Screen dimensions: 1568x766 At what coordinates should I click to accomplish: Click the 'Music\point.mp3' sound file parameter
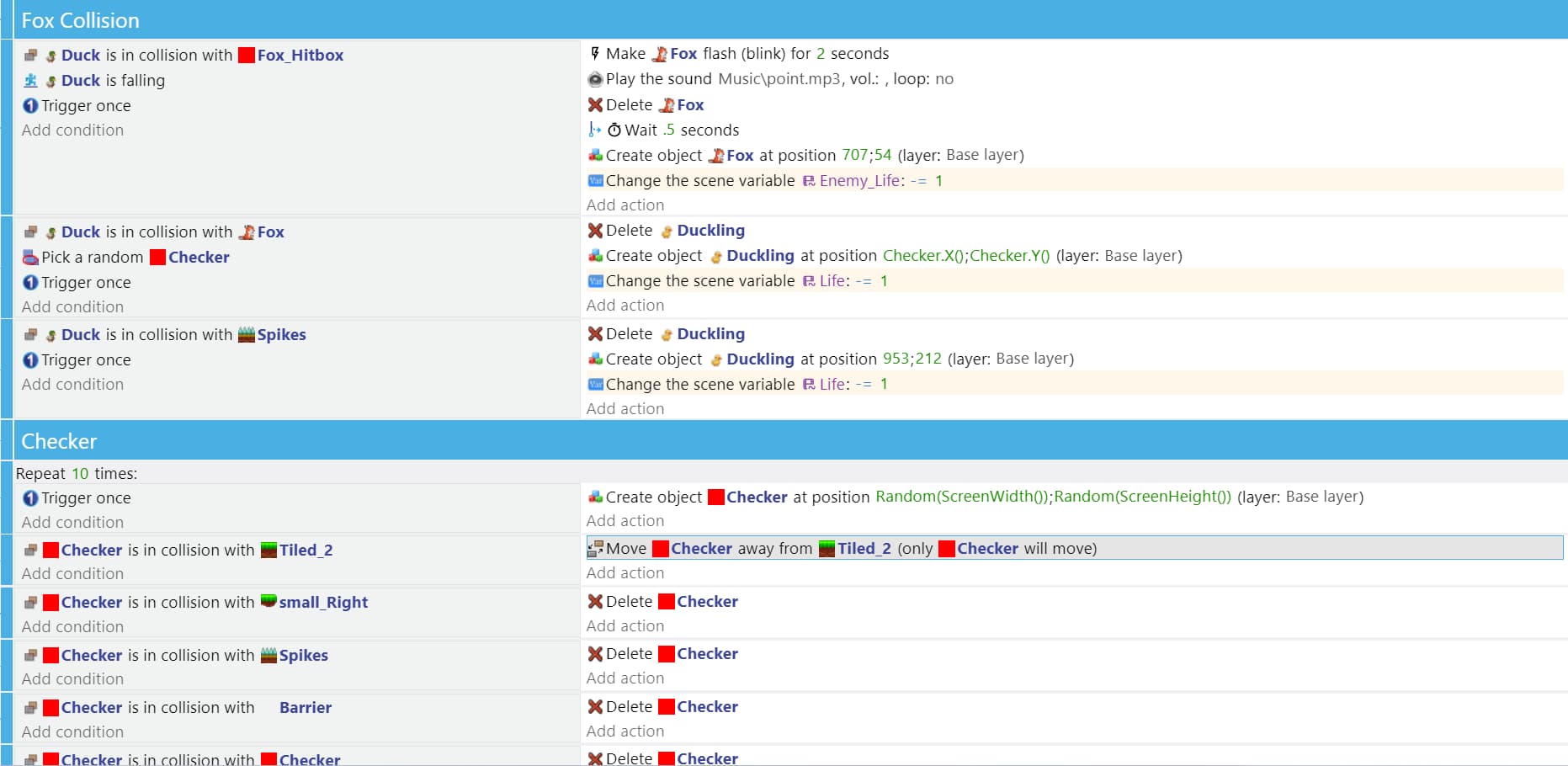[779, 79]
